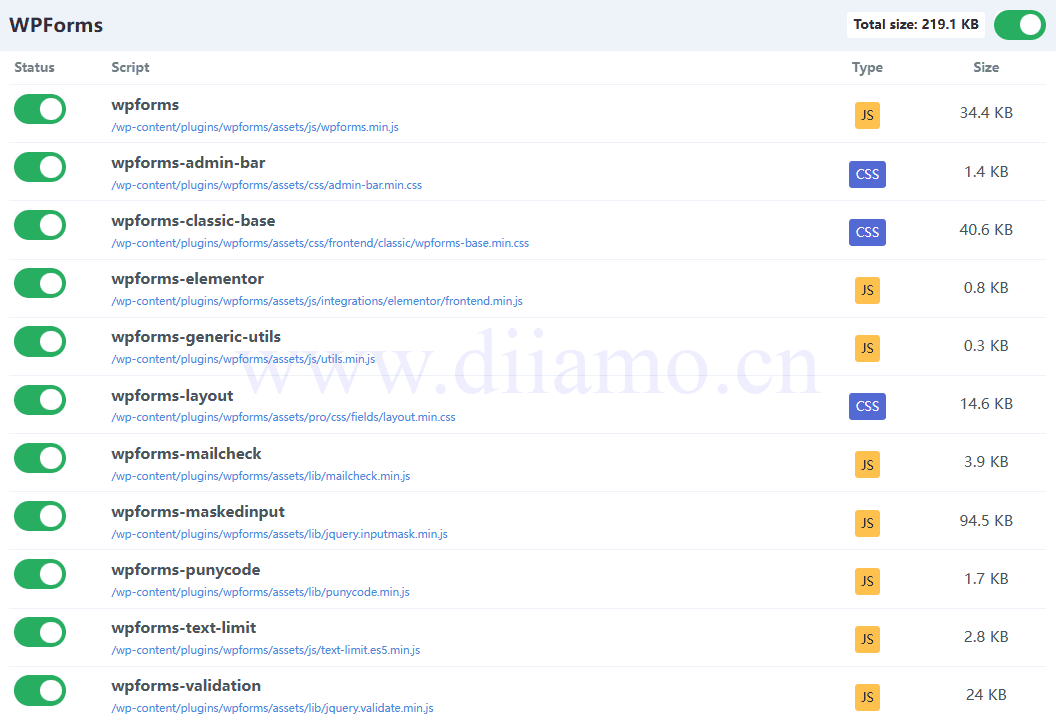This screenshot has height=722, width=1056.
Task: Open the wpforms.min.js file path link
Action: 255,127
